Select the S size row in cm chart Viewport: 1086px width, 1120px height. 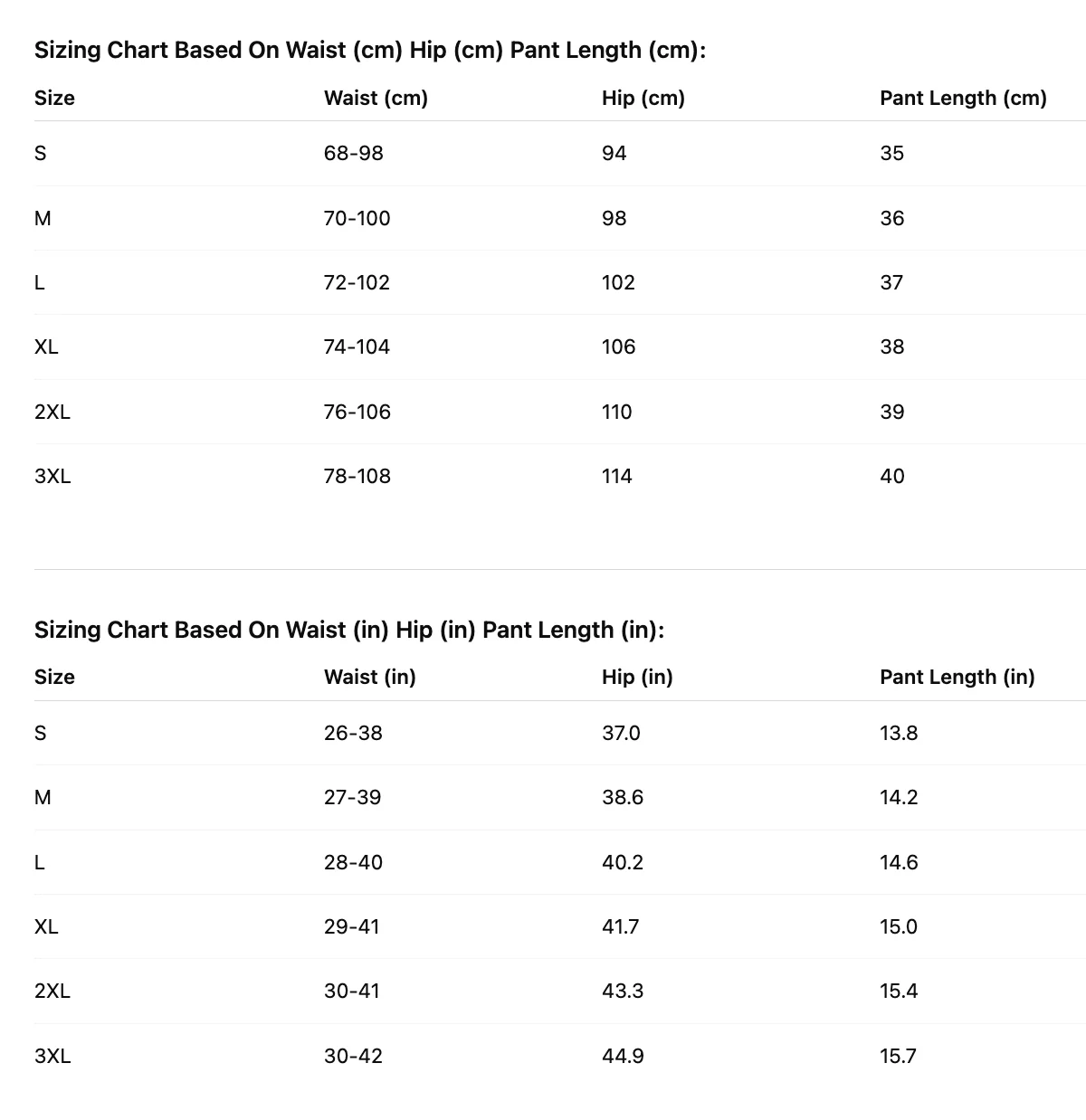560,154
